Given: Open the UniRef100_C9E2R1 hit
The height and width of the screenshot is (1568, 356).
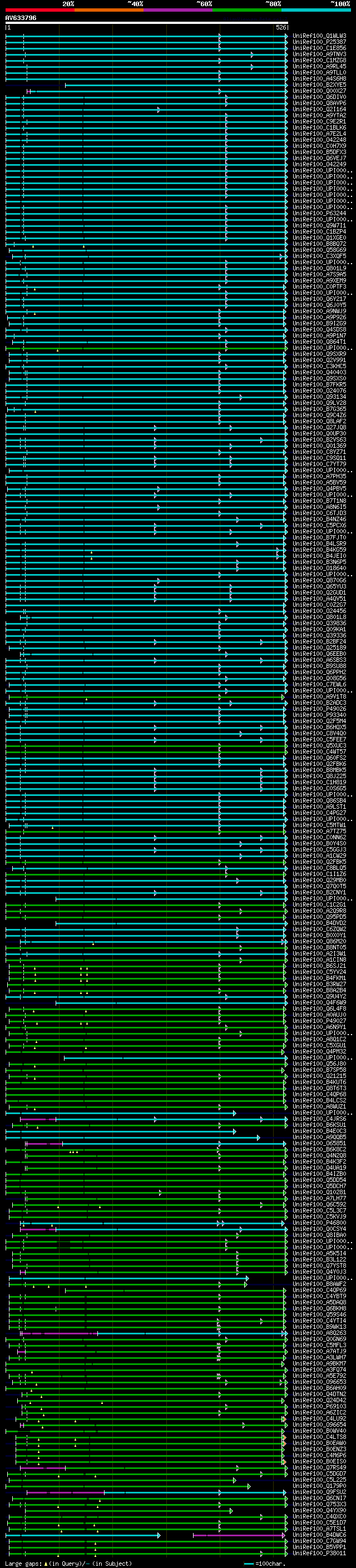Looking at the screenshot, I should (x=319, y=122).
